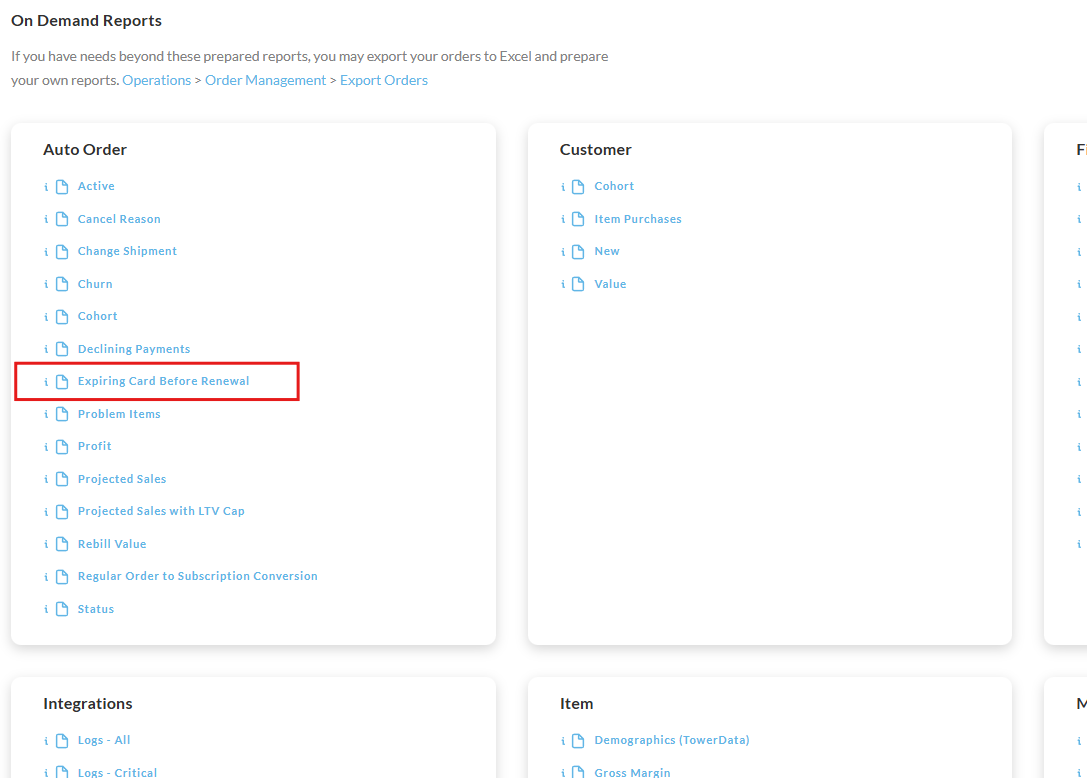Open the Logs - All report
This screenshot has width=1087, height=778.
[104, 740]
